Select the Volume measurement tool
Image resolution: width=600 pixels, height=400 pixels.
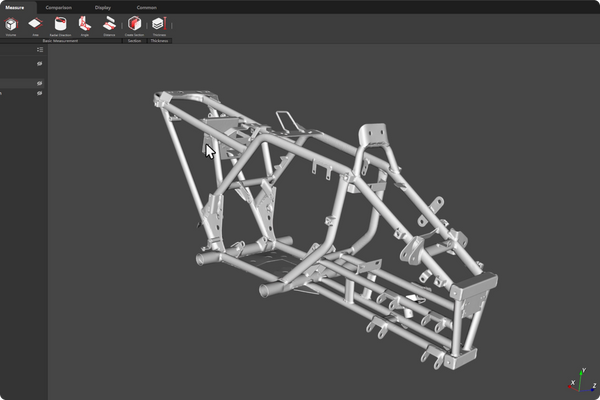point(11,24)
